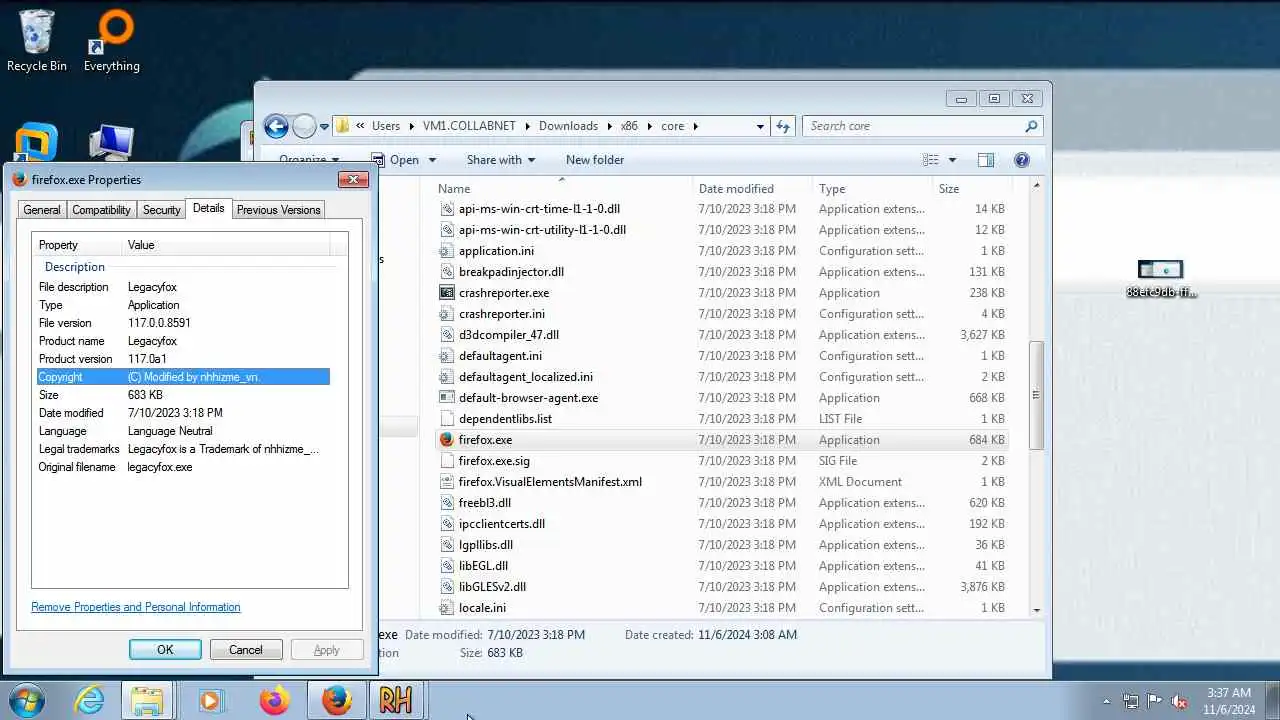This screenshot has height=720, width=1280.
Task: Click the Explorer Back navigation button
Action: [276, 126]
